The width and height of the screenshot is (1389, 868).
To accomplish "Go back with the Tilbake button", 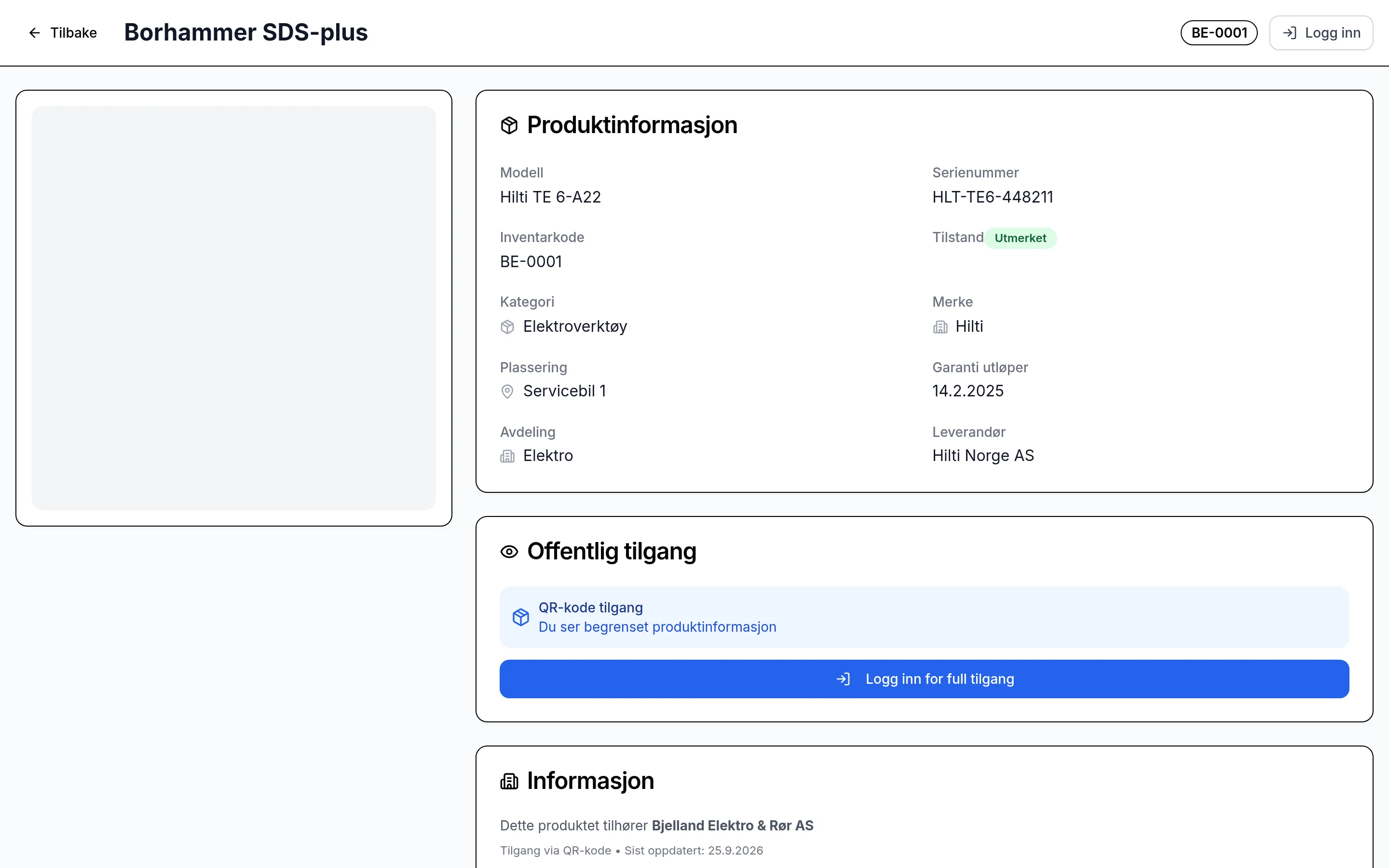I will click(63, 33).
